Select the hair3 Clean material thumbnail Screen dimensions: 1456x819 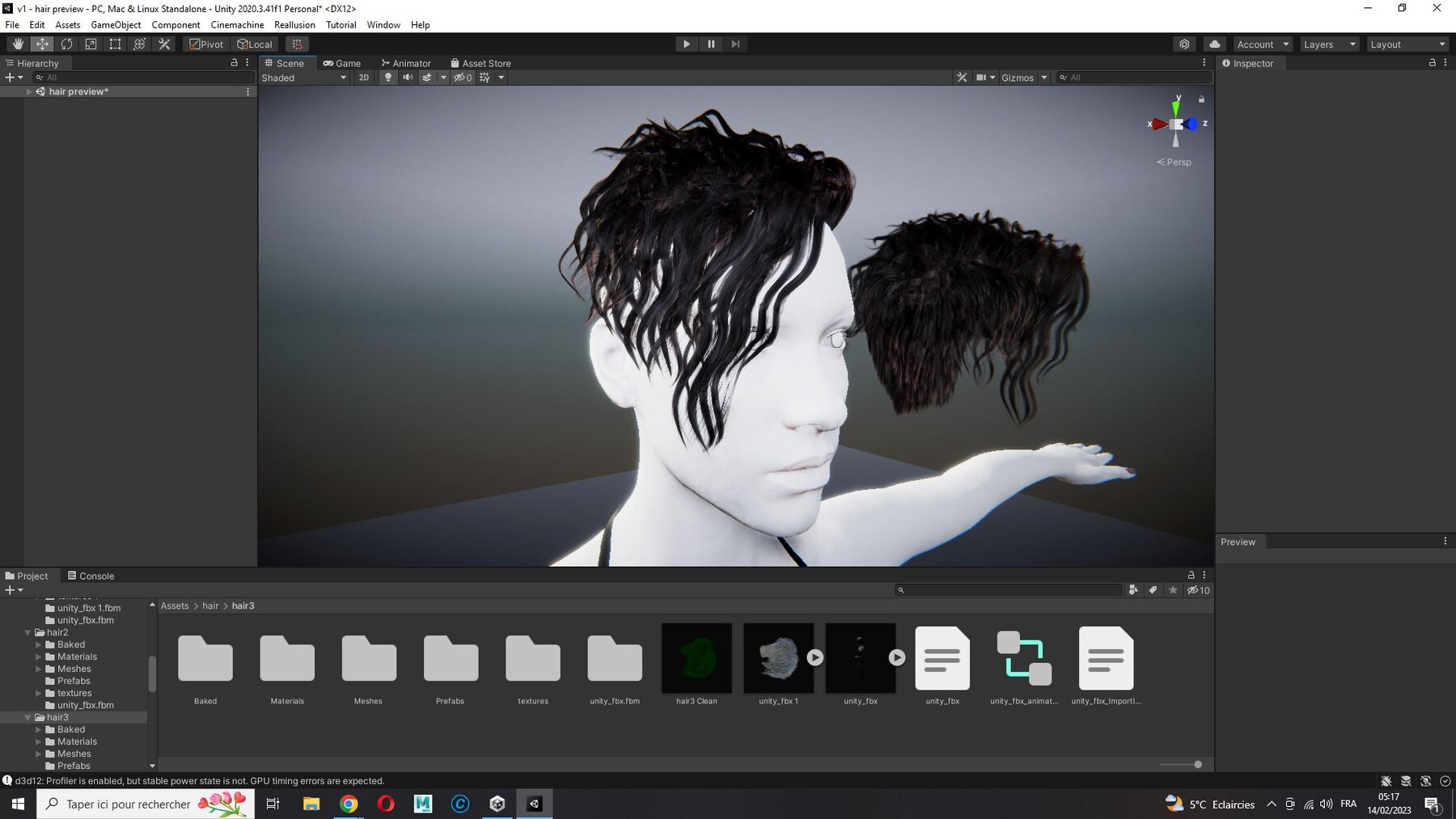[696, 658]
